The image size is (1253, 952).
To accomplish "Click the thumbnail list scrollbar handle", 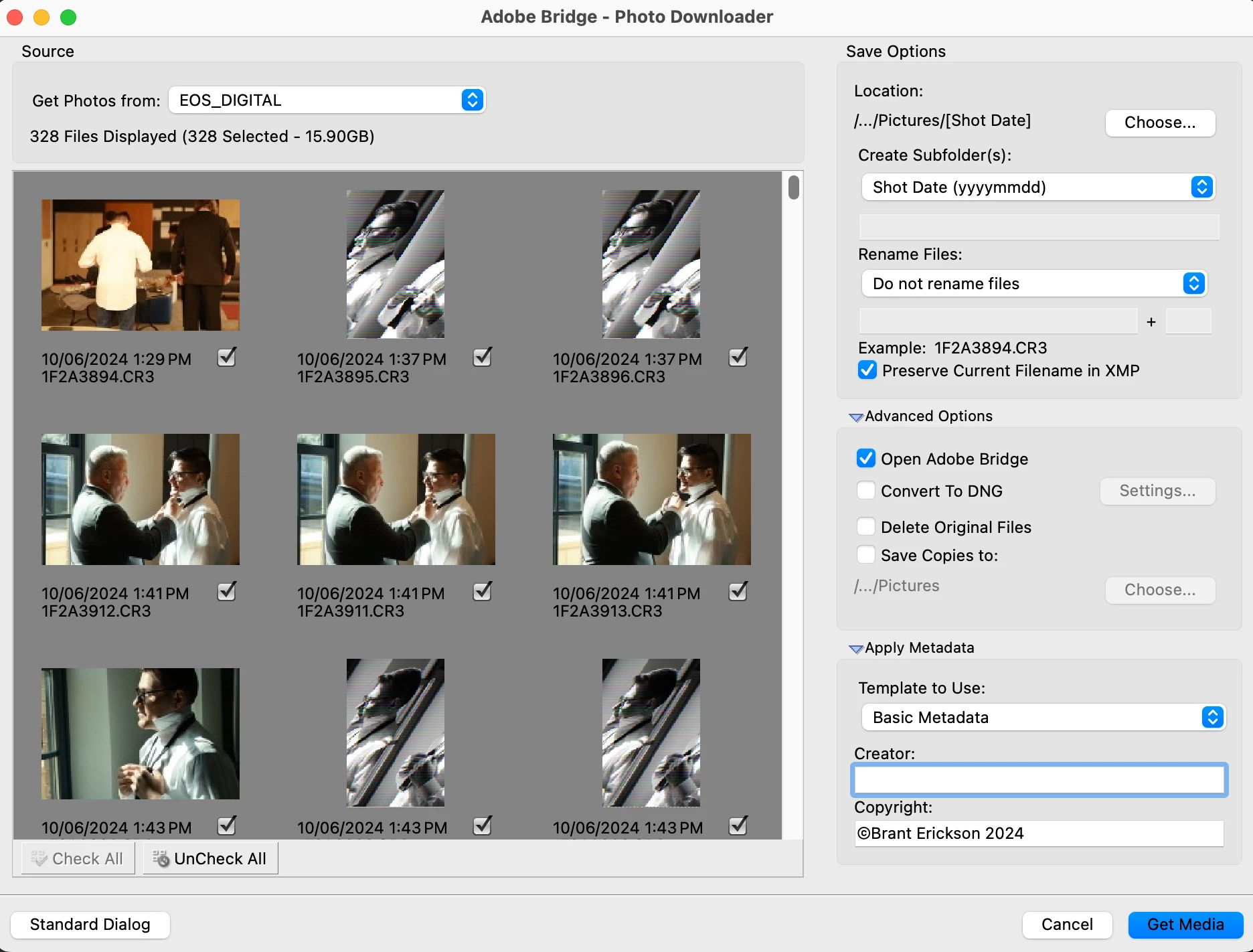I will (x=794, y=187).
